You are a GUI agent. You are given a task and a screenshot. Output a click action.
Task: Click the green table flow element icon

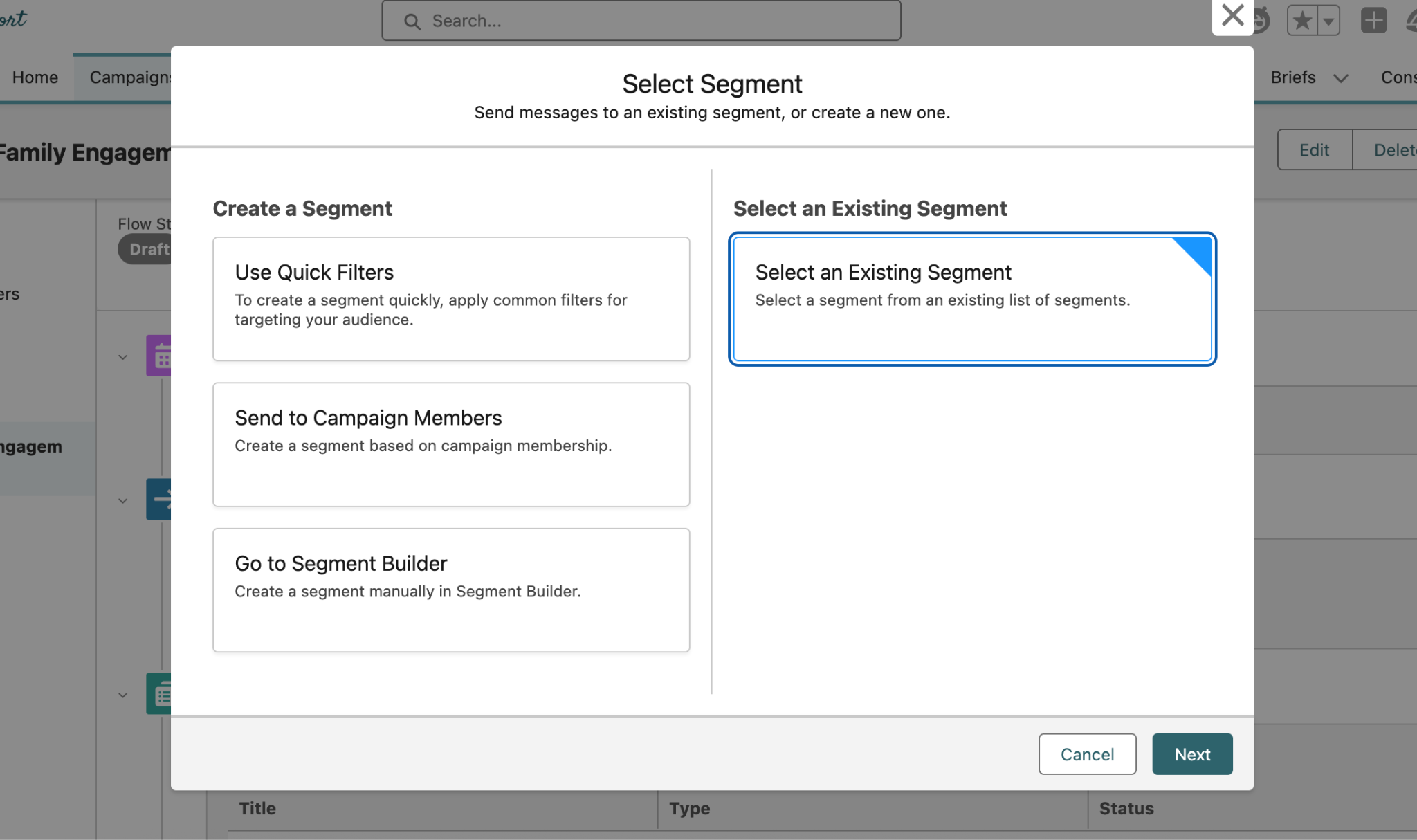click(159, 693)
